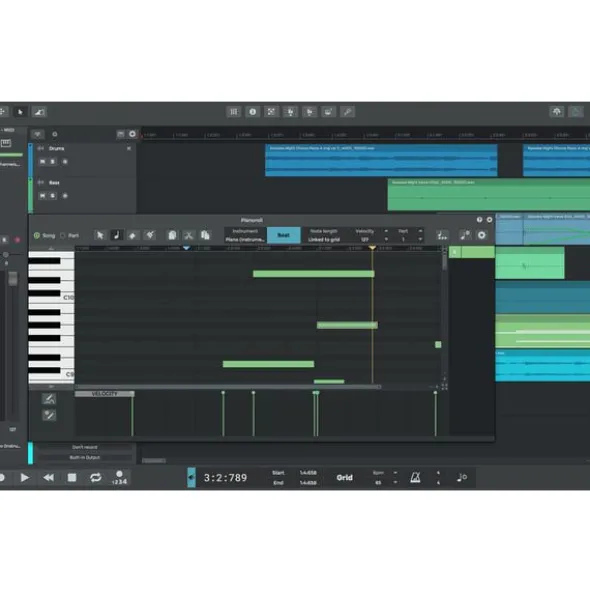Solo the Bass track
Screen dimensions: 590x591
click(53, 196)
